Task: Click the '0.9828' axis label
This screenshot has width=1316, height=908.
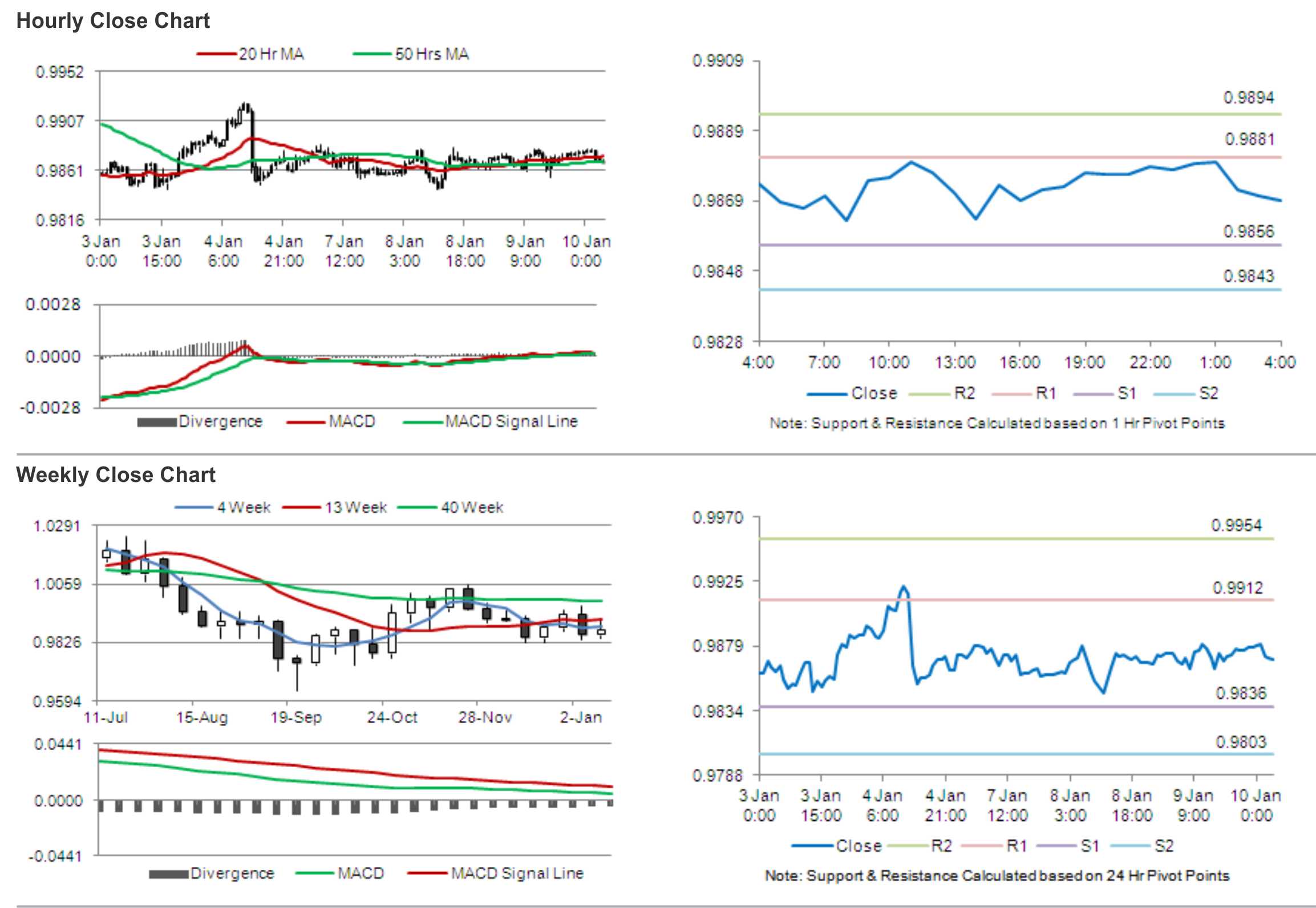Action: point(718,342)
